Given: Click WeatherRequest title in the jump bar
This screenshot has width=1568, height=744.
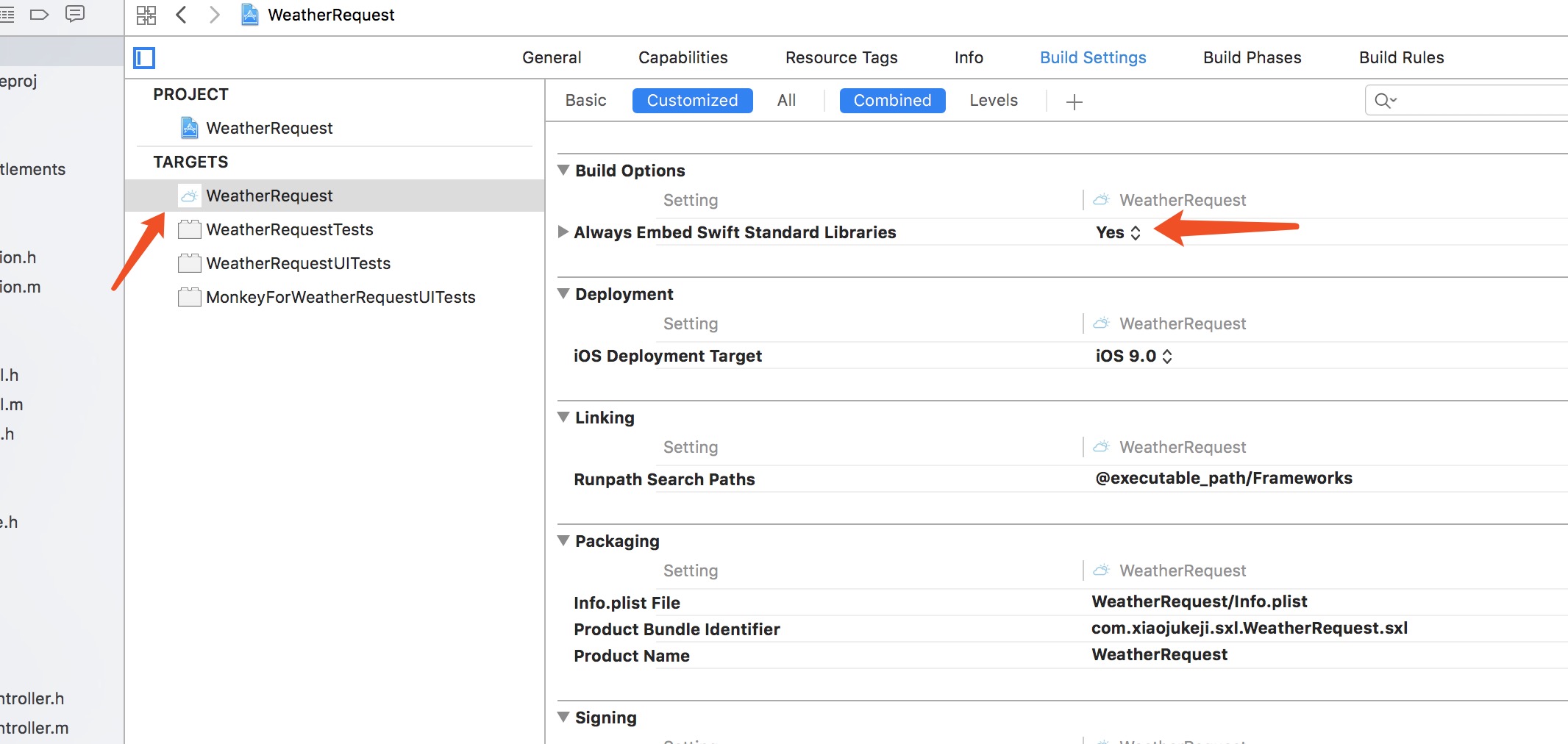Looking at the screenshot, I should click(x=331, y=15).
